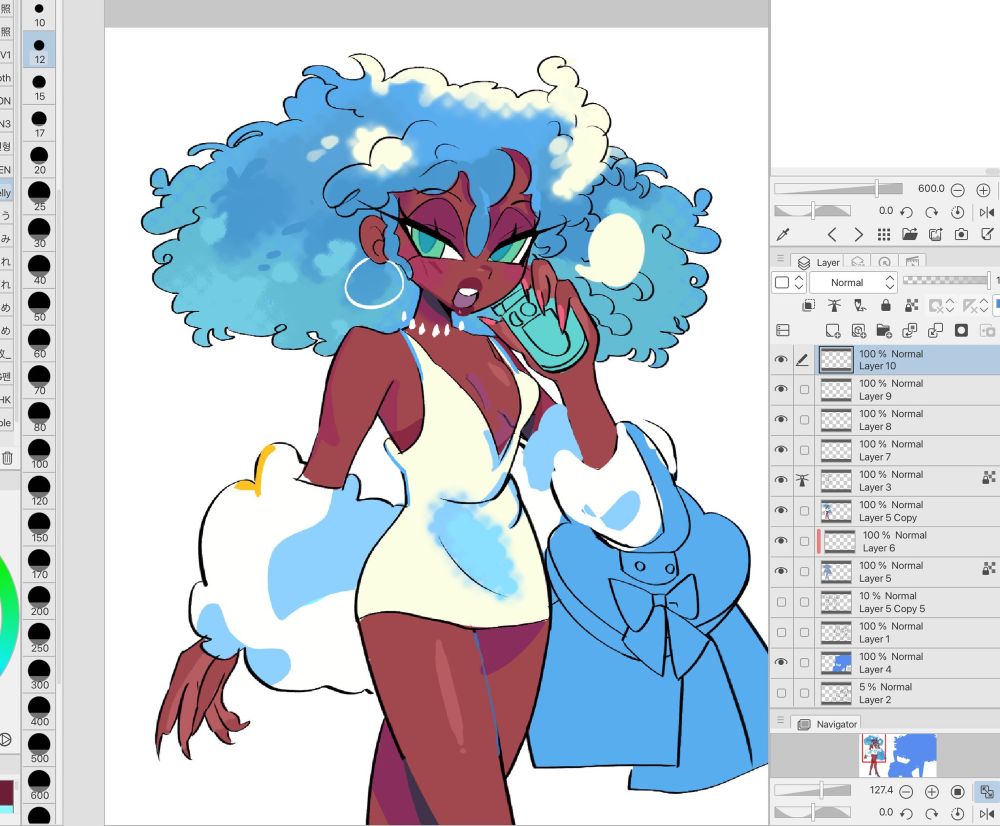Lock transparent pixels on the layer
Image resolution: width=1000 pixels, height=826 pixels.
[911, 306]
